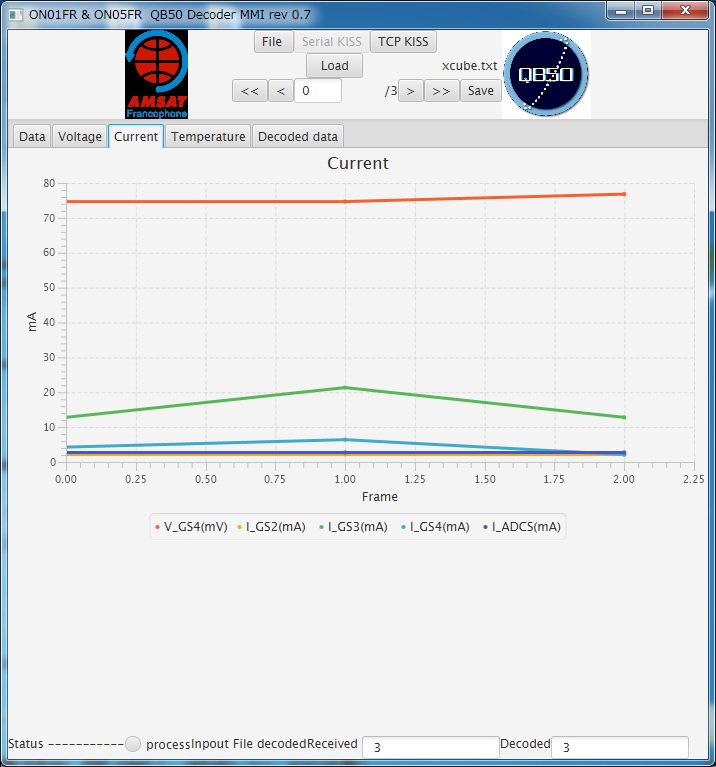Screen dimensions: 716x767
Task: Click the AMSAT Francophone logo
Action: pos(157,74)
